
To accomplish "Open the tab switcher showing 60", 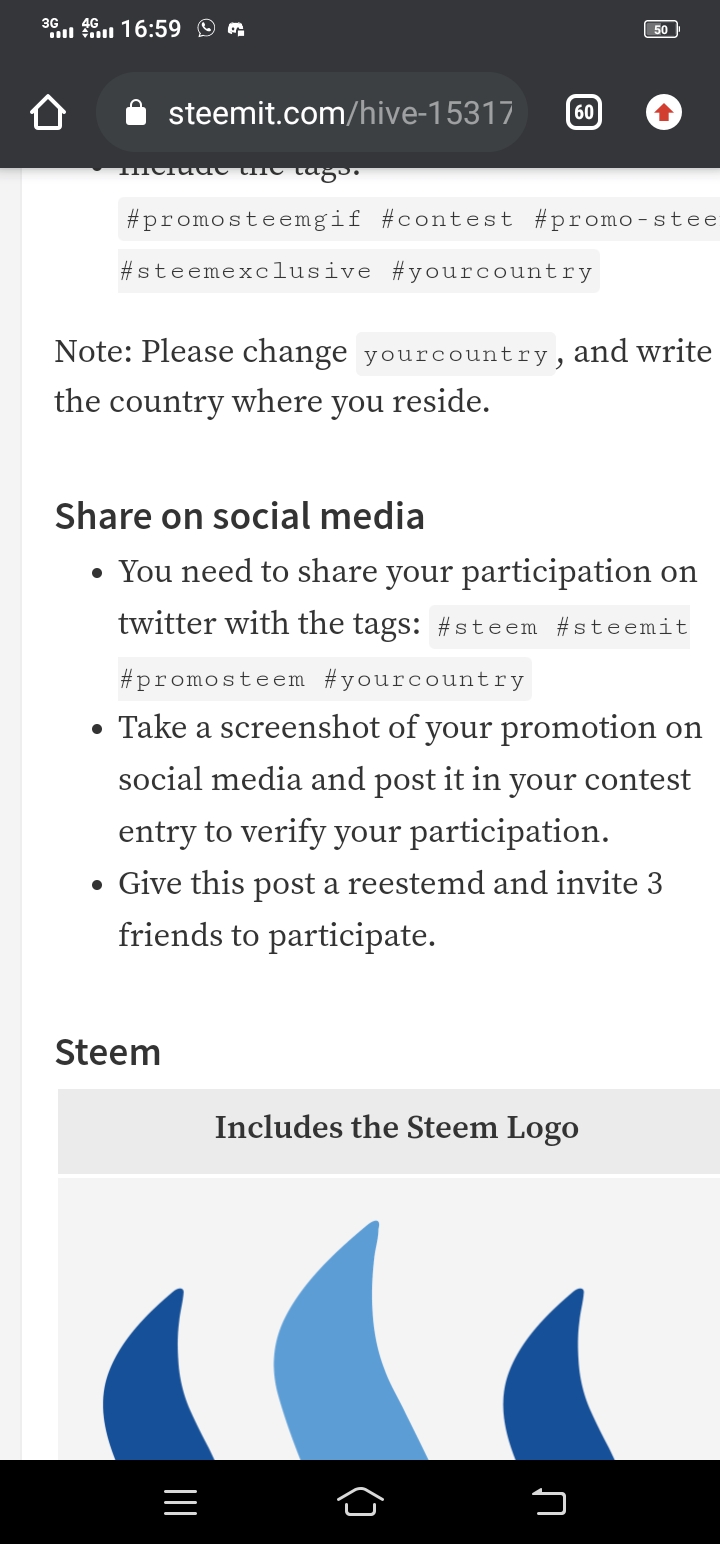I will (x=584, y=113).
